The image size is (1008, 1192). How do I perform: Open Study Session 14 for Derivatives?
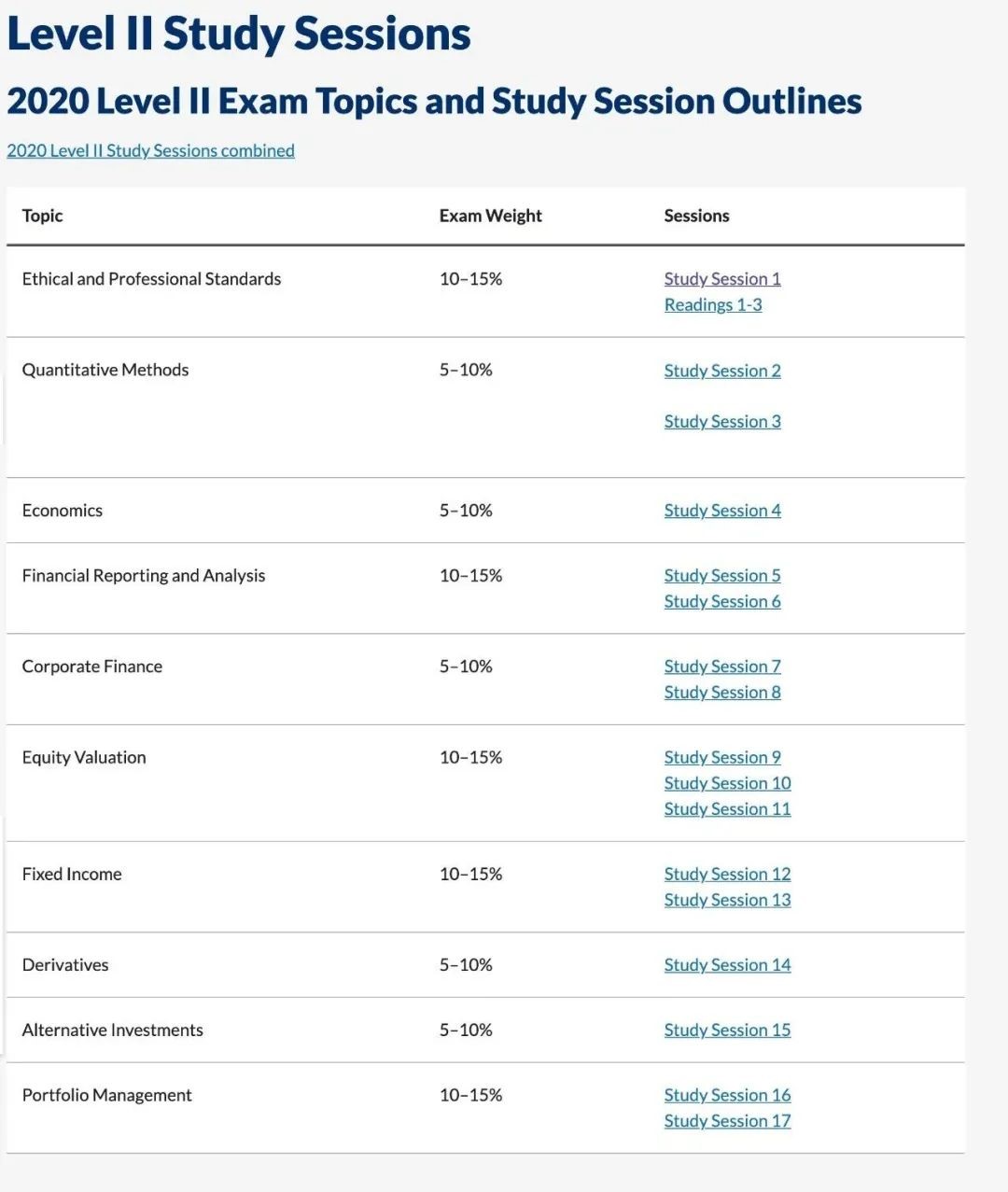pos(727,965)
